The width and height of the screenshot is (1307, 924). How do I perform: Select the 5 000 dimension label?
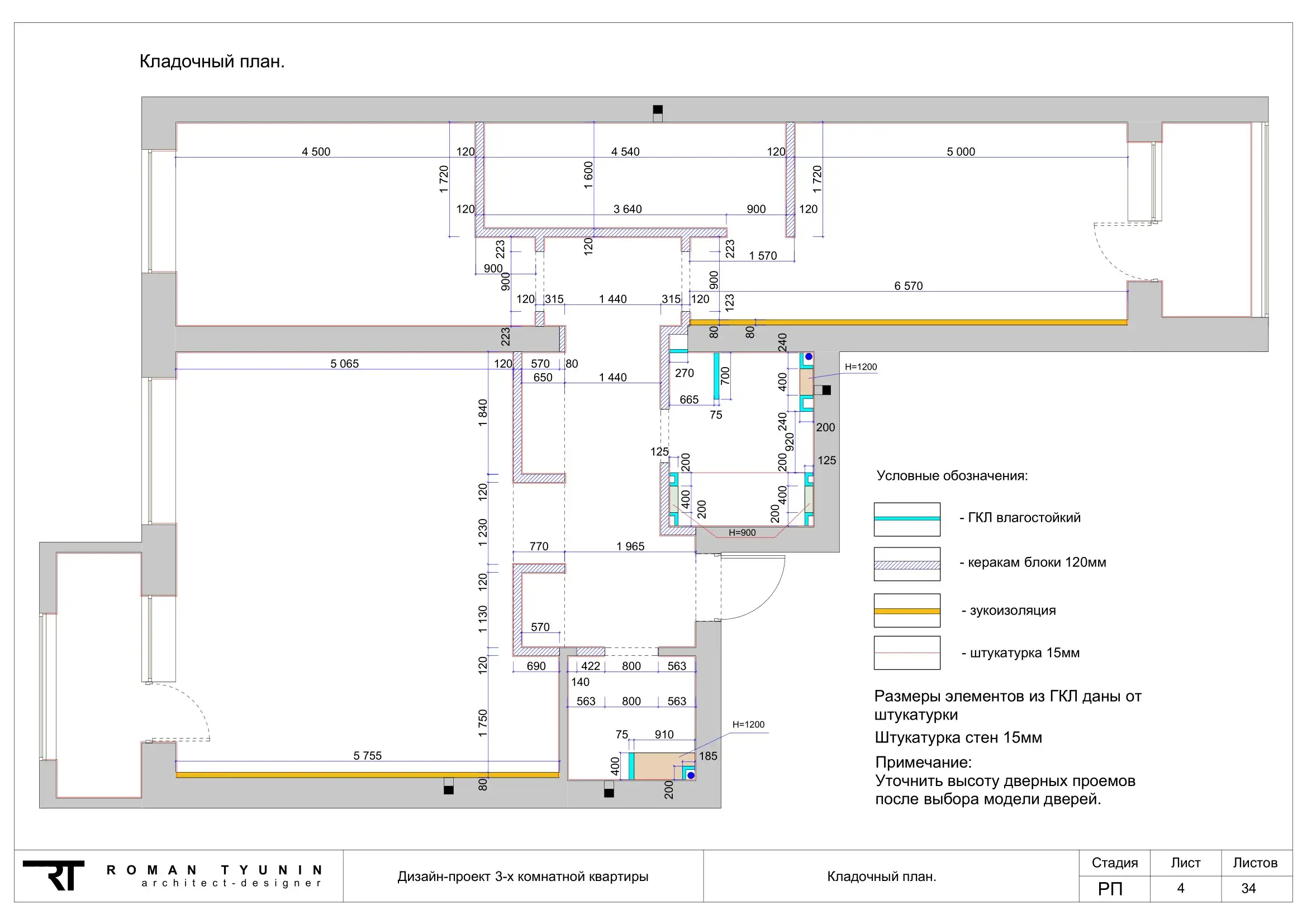tap(961, 151)
